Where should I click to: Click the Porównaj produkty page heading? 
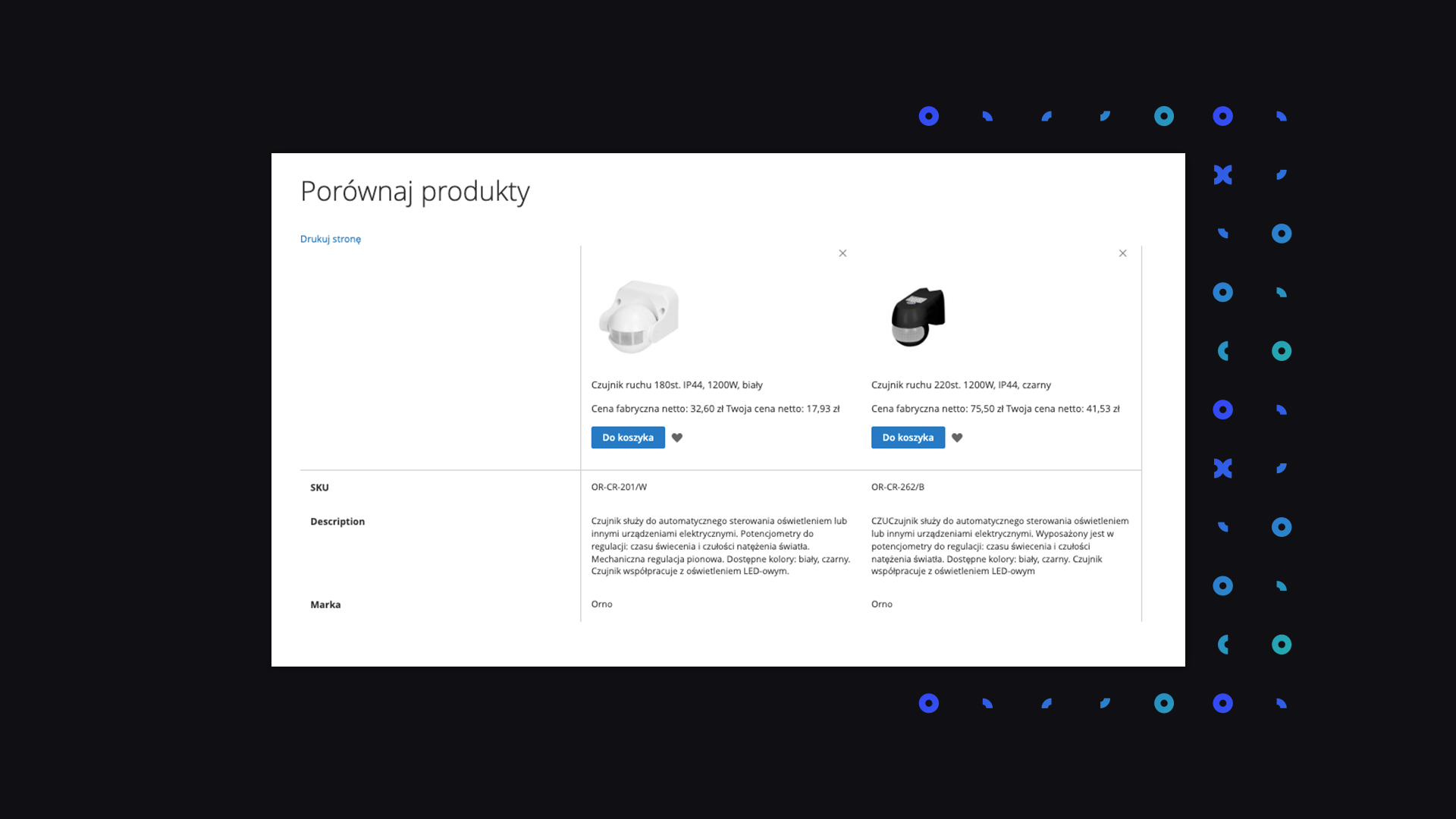click(x=415, y=191)
